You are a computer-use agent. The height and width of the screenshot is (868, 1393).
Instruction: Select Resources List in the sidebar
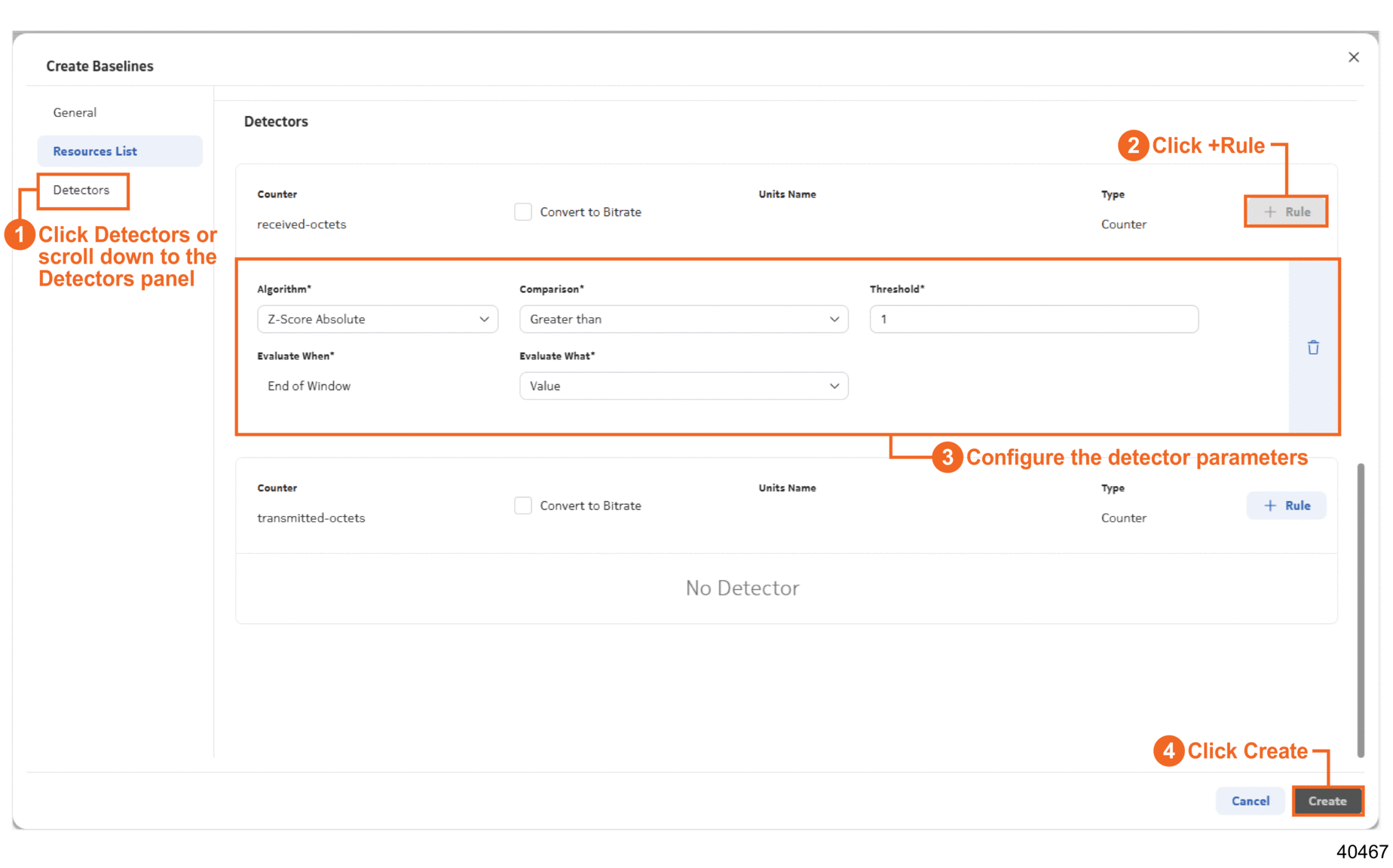95,151
